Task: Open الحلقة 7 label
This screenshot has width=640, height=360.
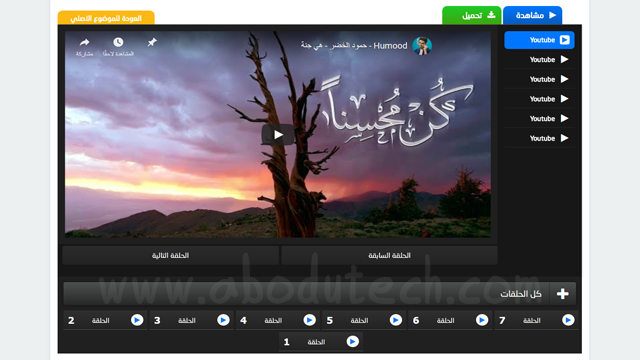Action: pos(532,320)
